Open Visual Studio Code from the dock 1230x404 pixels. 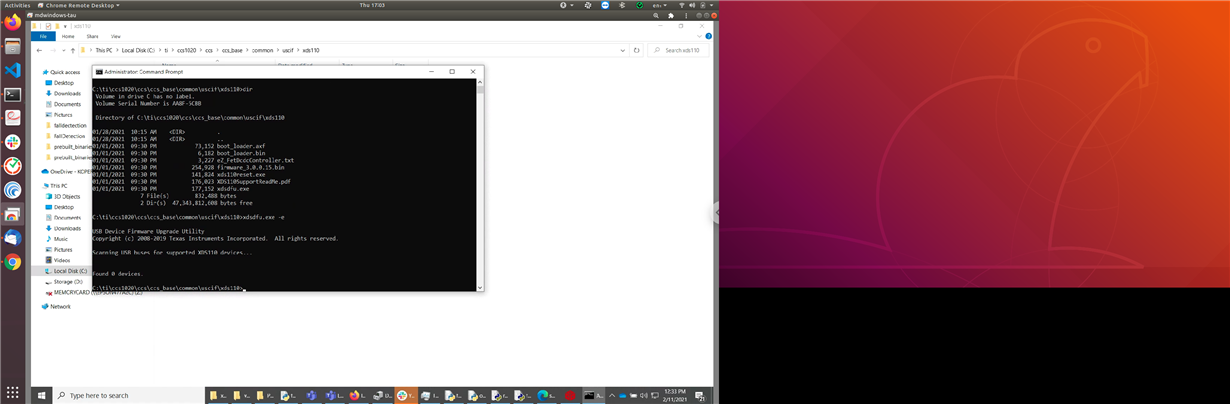(x=12, y=70)
